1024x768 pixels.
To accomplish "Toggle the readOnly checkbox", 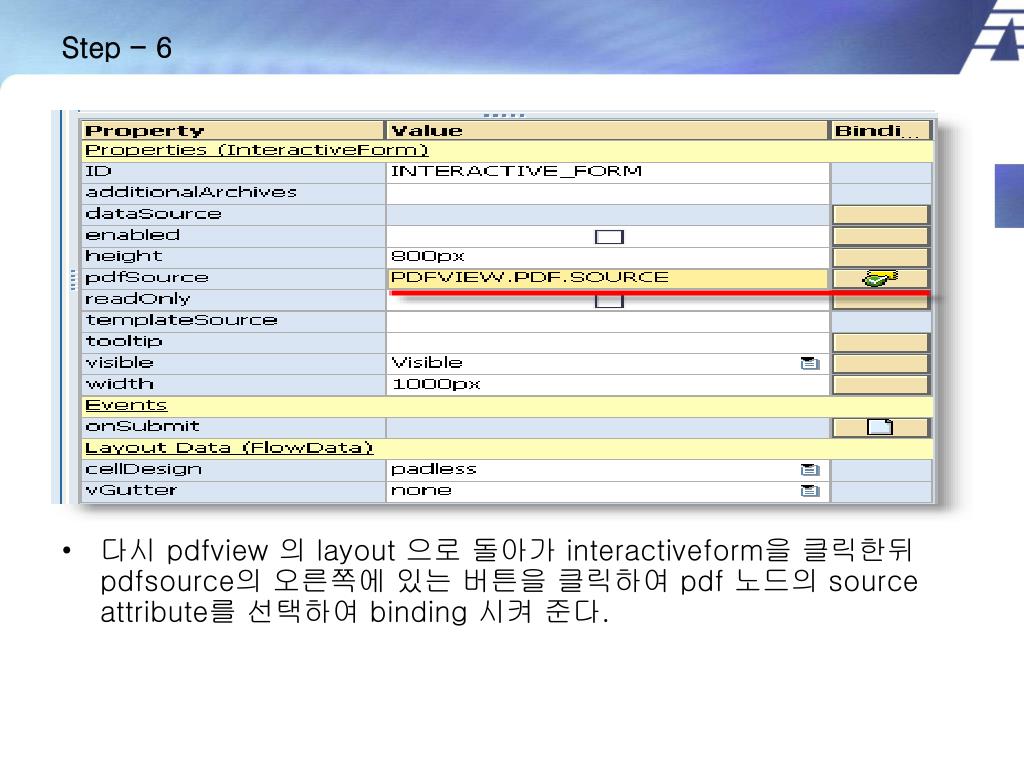I will [609, 300].
